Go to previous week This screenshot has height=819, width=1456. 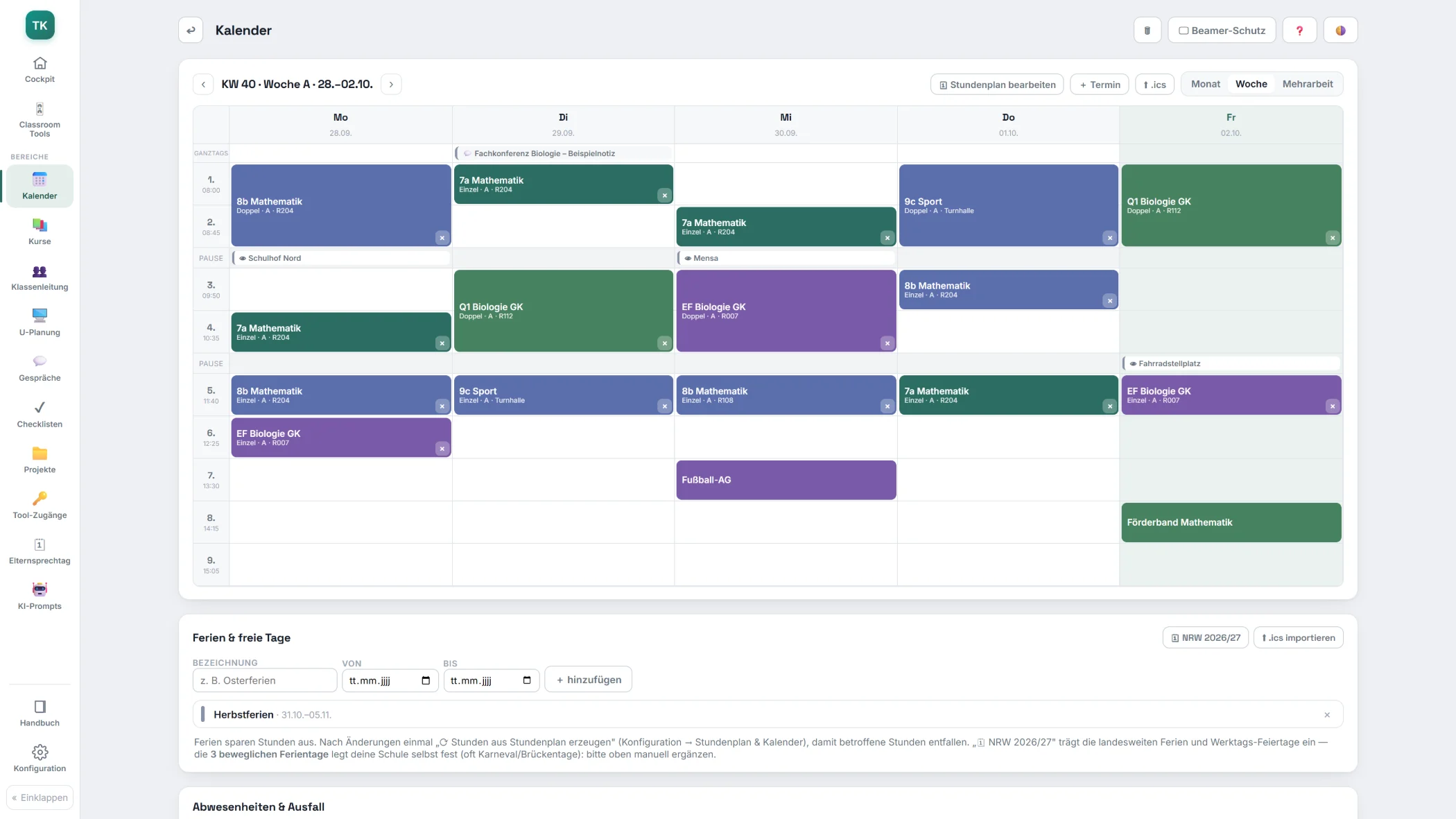pyautogui.click(x=203, y=85)
